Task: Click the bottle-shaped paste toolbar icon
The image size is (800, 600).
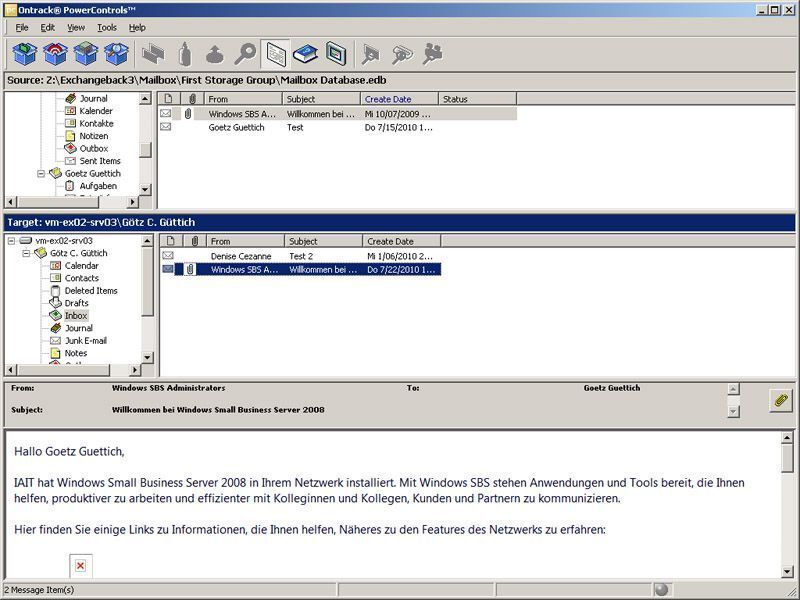Action: coord(185,55)
